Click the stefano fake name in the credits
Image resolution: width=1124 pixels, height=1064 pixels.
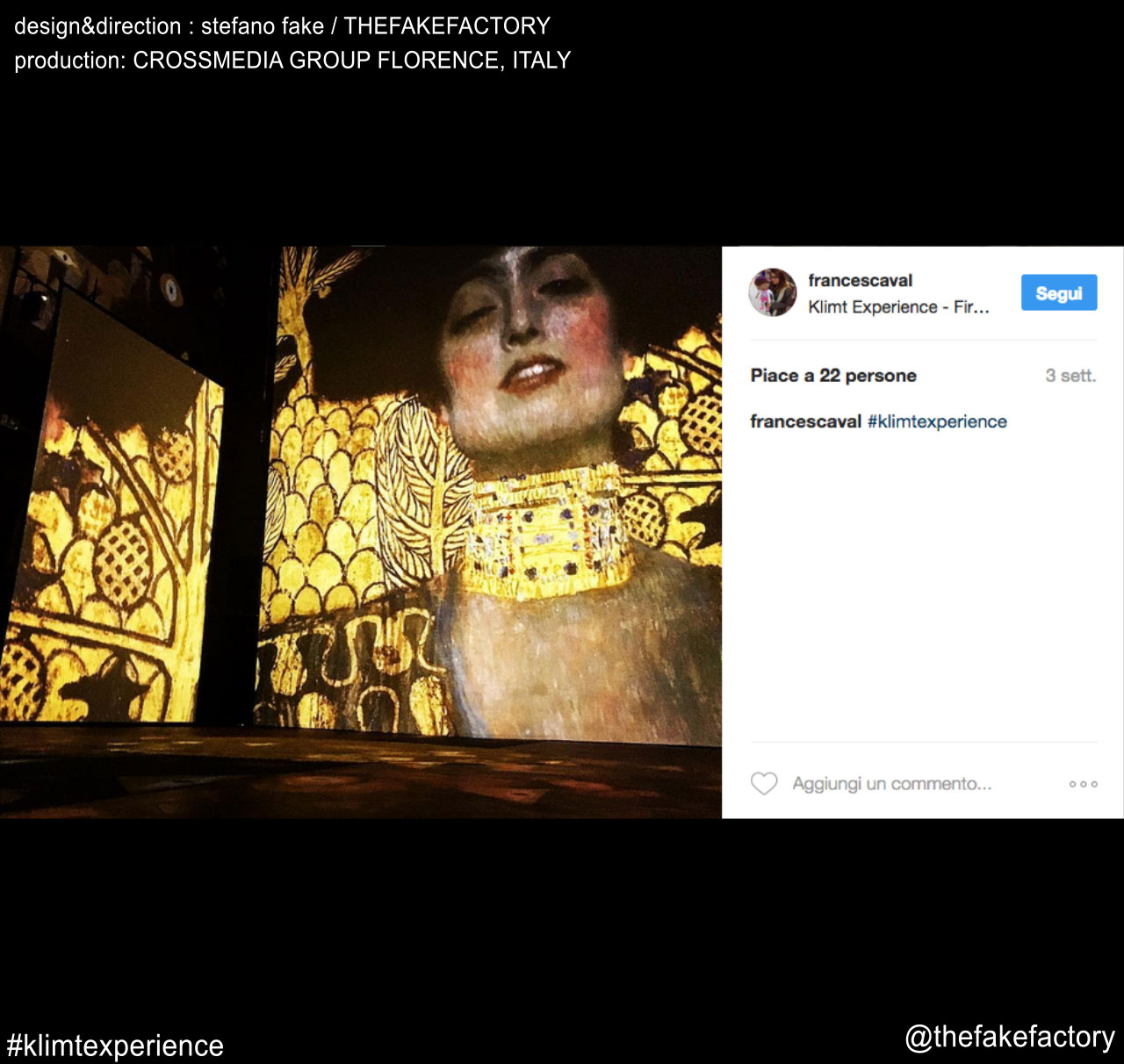[263, 26]
